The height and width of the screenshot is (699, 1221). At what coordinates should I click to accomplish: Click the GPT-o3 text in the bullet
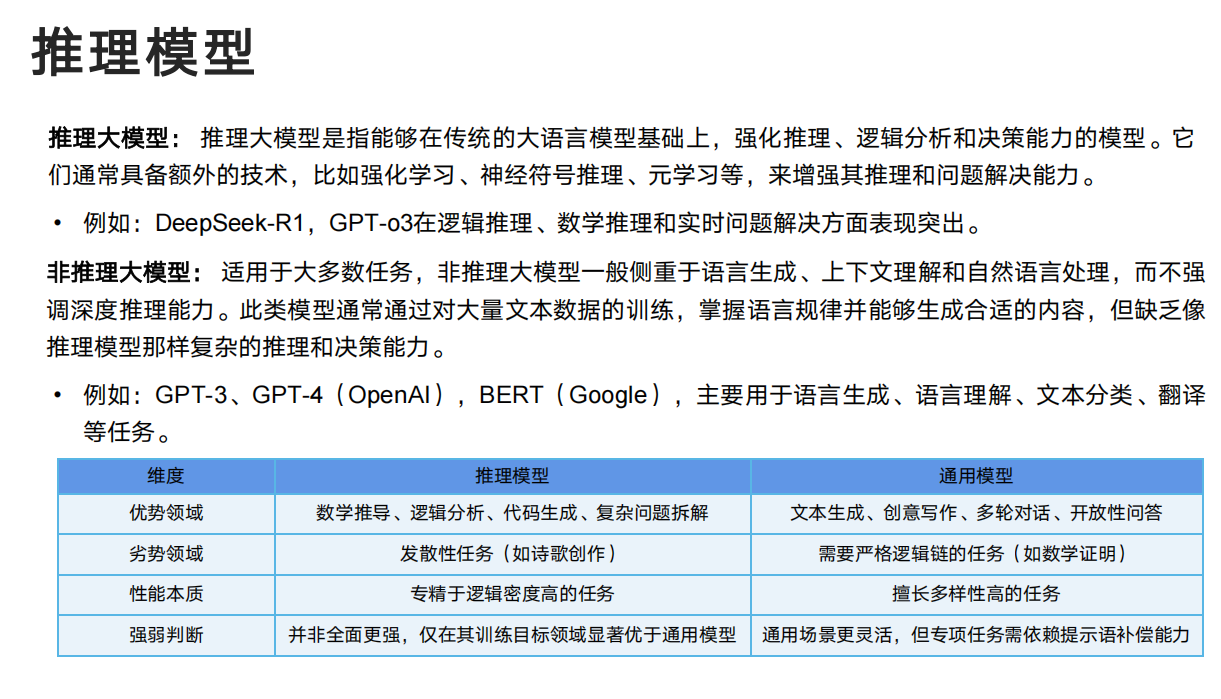[x=371, y=223]
